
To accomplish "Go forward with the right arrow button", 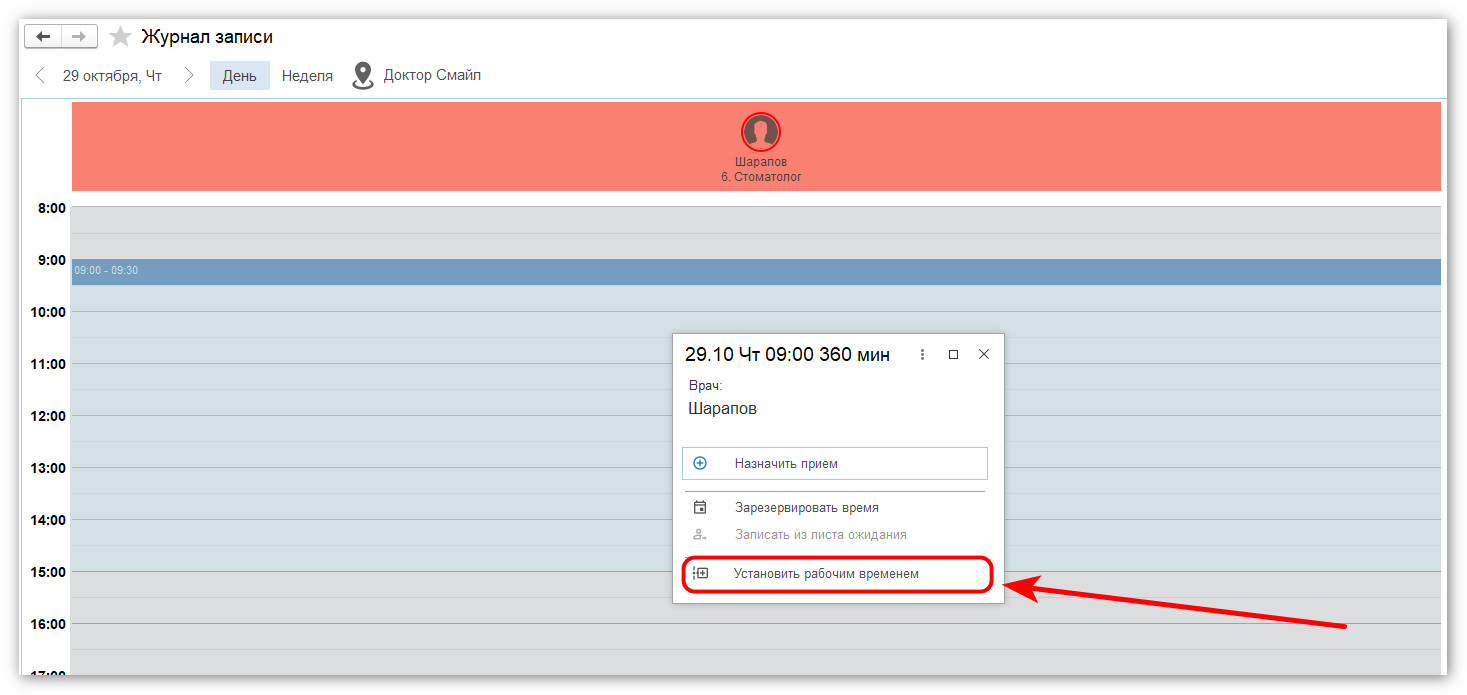I will (x=79, y=37).
